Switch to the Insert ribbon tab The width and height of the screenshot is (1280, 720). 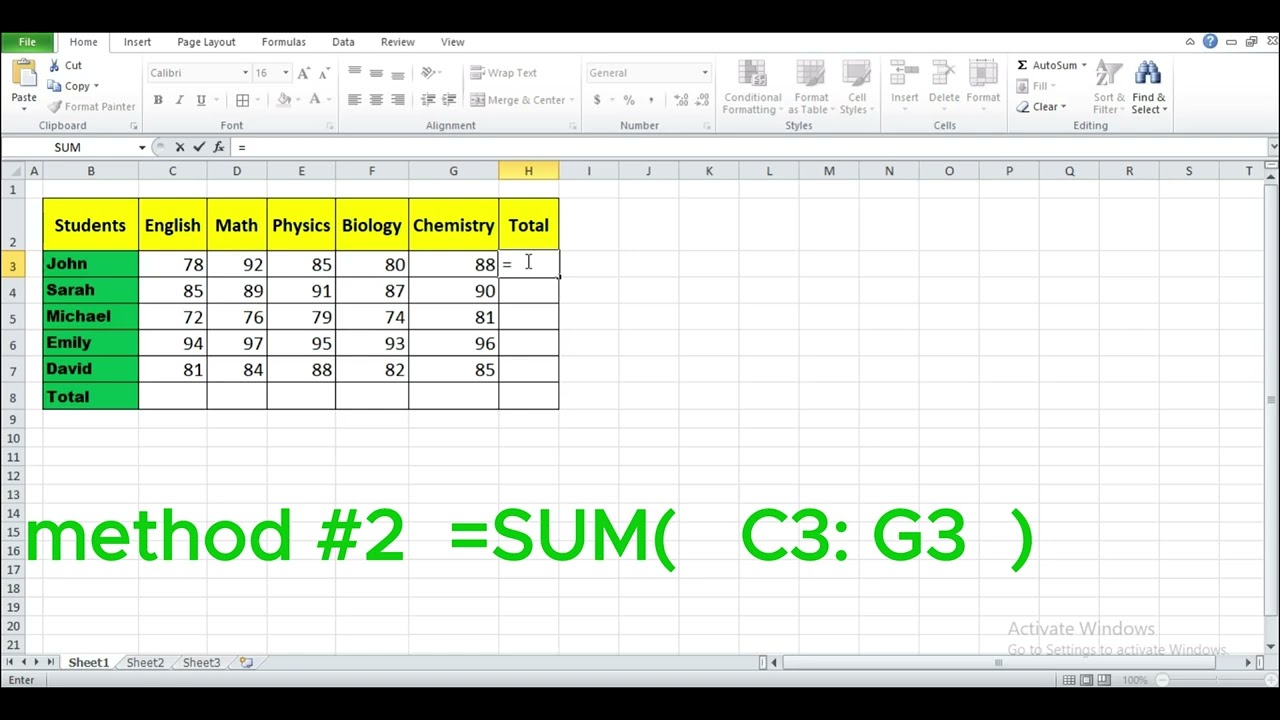[x=137, y=42]
